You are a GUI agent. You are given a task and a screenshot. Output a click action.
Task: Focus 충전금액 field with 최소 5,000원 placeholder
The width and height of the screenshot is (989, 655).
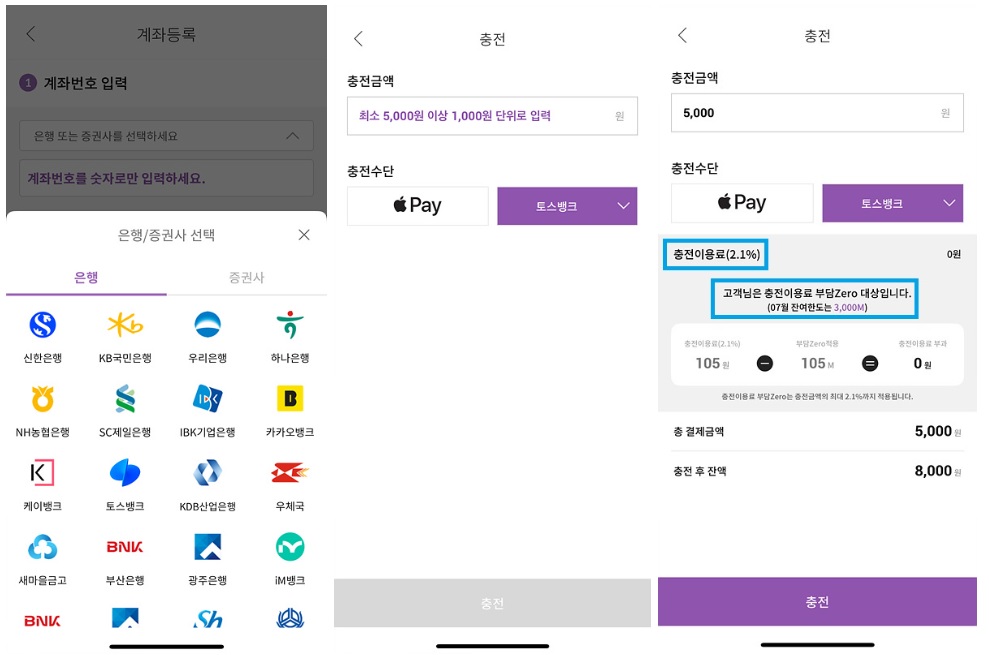(492, 115)
